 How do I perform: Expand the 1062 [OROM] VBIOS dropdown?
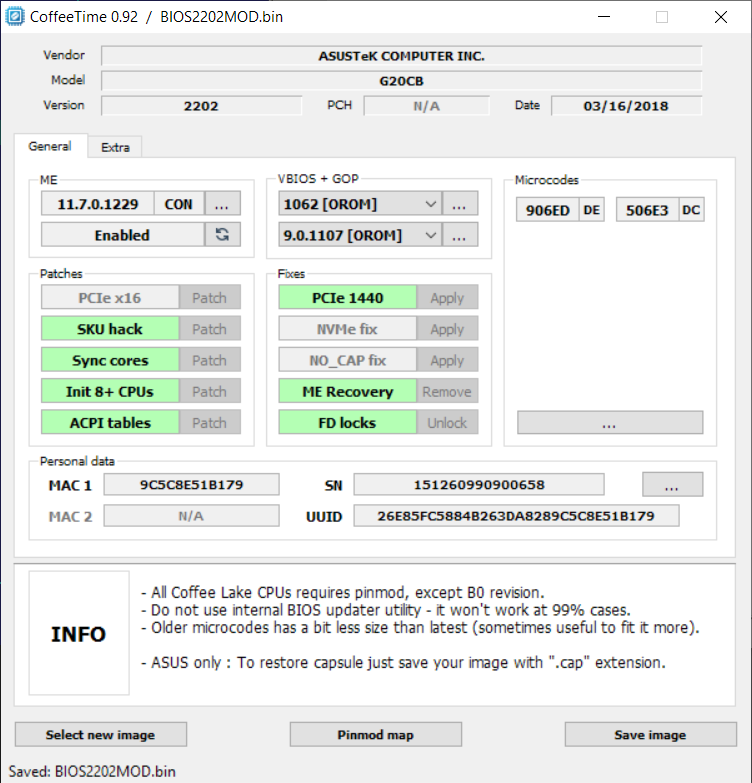(x=430, y=204)
